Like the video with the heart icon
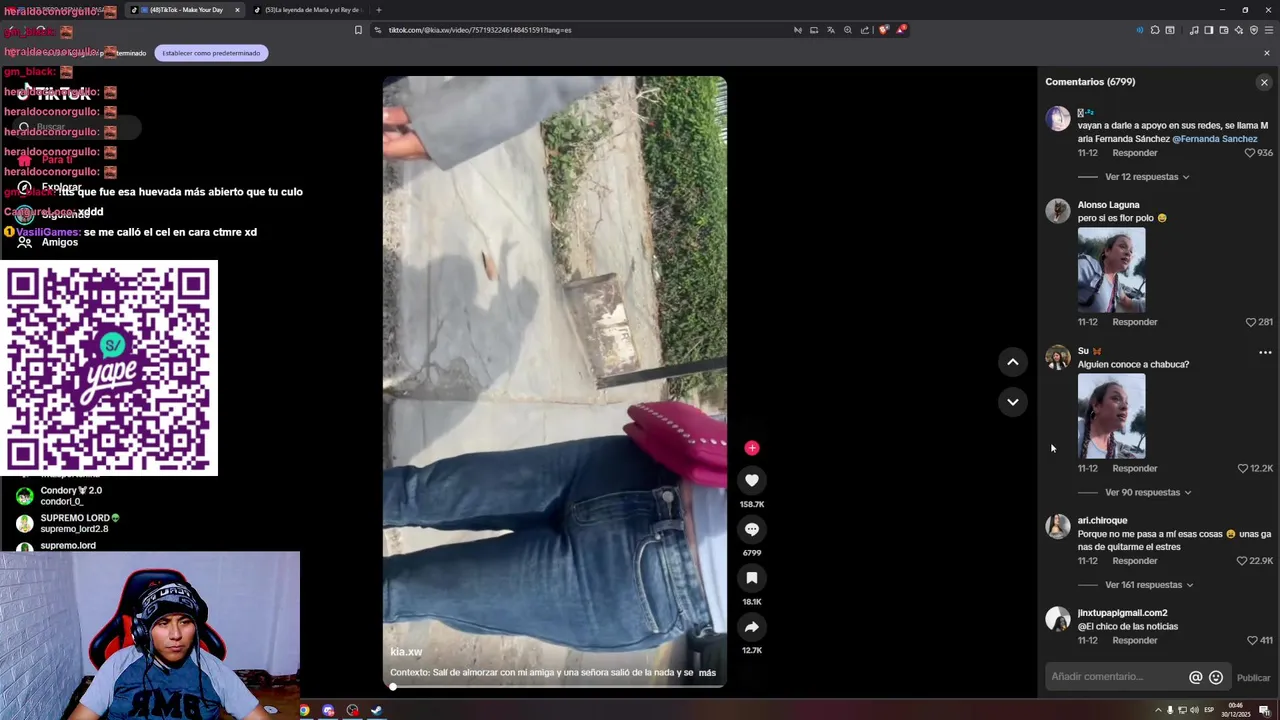This screenshot has width=1280, height=720. click(751, 480)
